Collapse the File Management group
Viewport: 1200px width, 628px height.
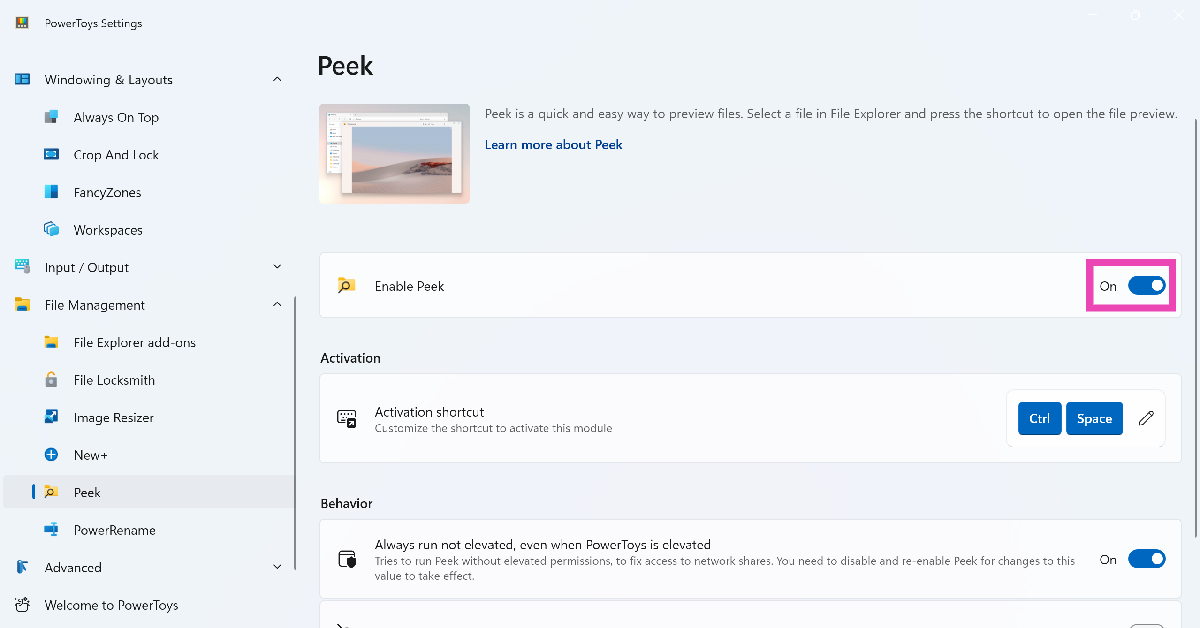[x=277, y=305]
